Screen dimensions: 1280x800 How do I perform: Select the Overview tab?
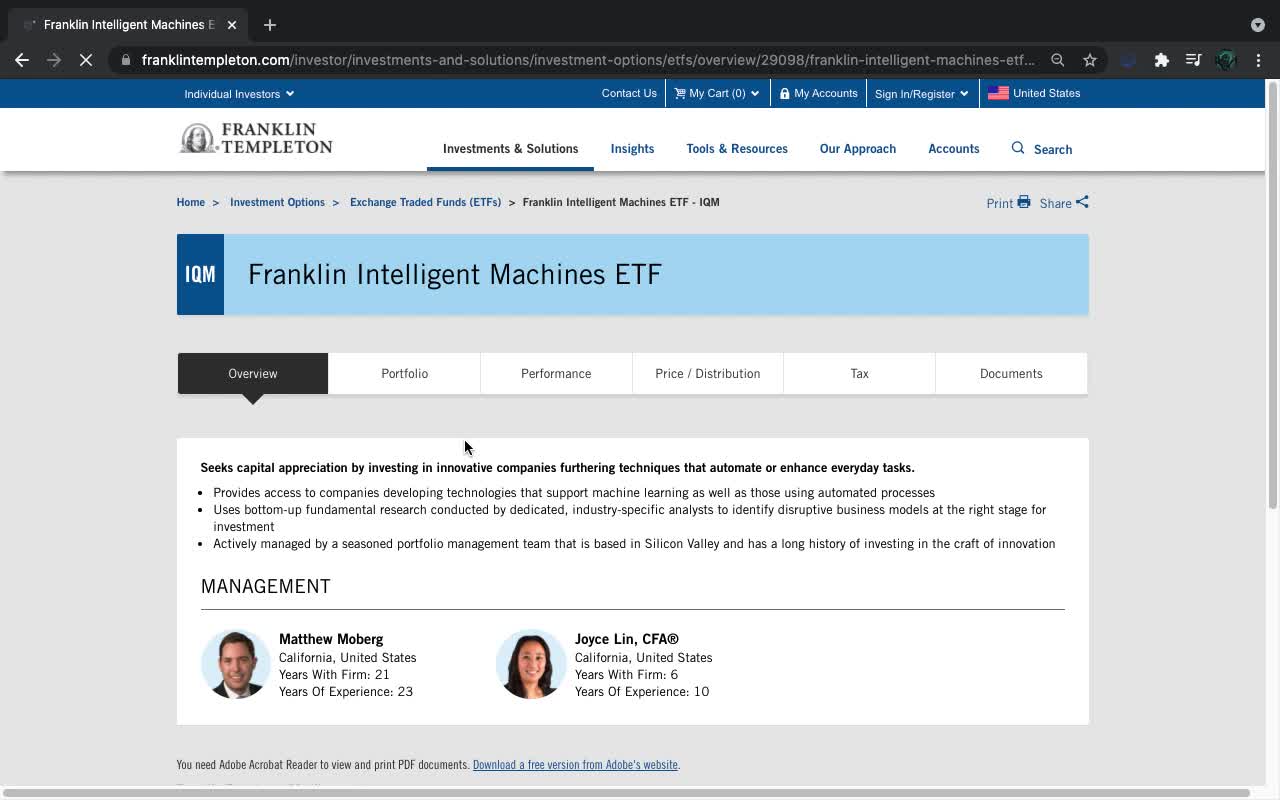click(x=253, y=374)
